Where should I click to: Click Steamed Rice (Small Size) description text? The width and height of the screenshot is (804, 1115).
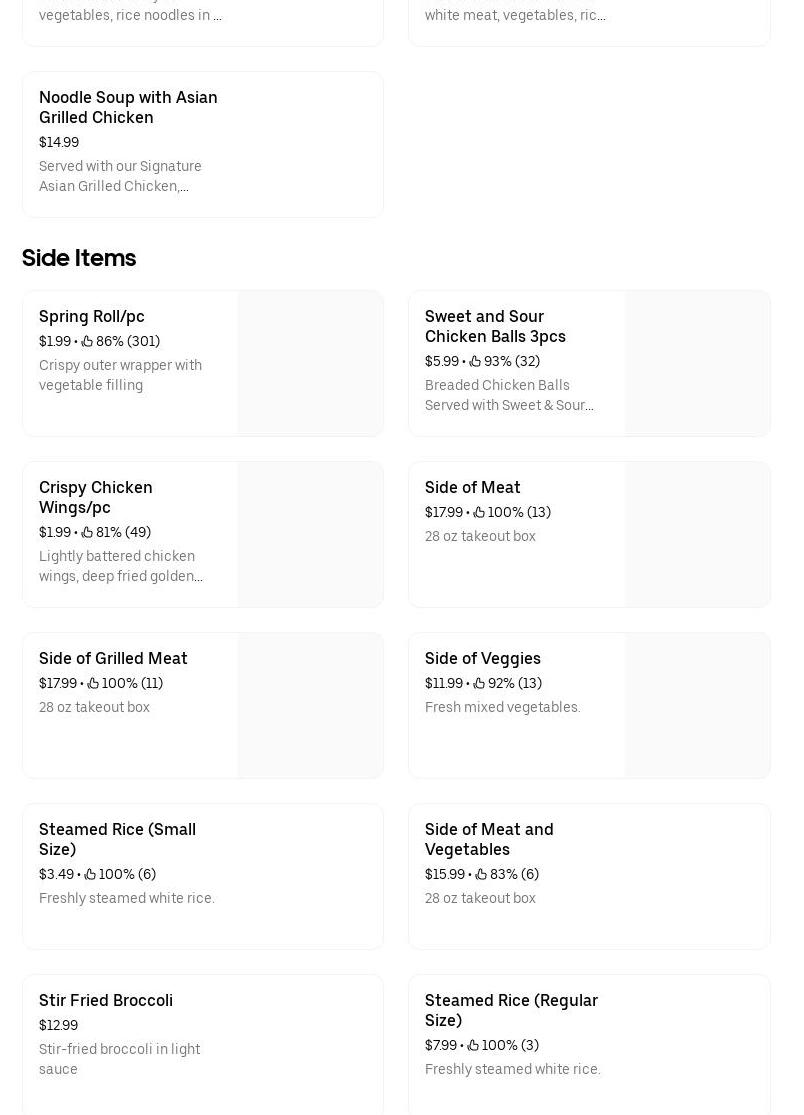[127, 898]
